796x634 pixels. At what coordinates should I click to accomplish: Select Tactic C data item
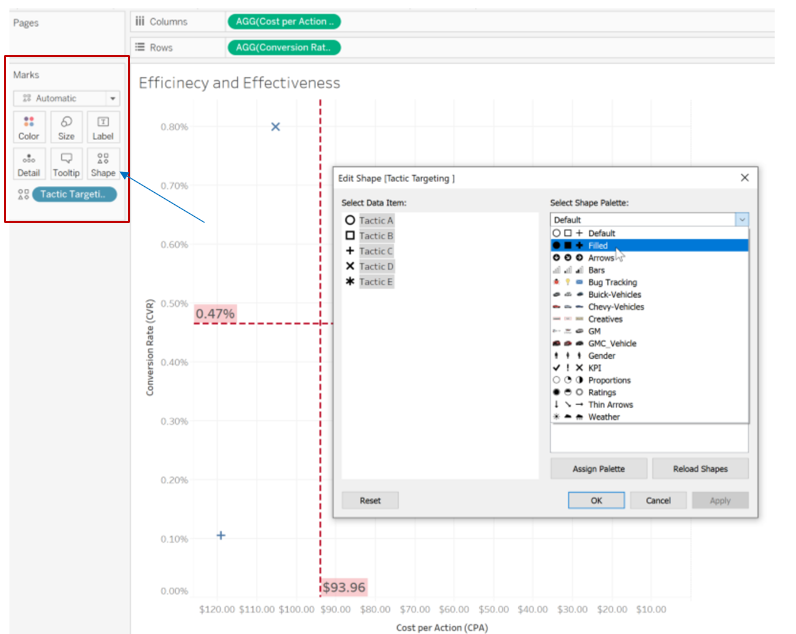[x=376, y=251]
